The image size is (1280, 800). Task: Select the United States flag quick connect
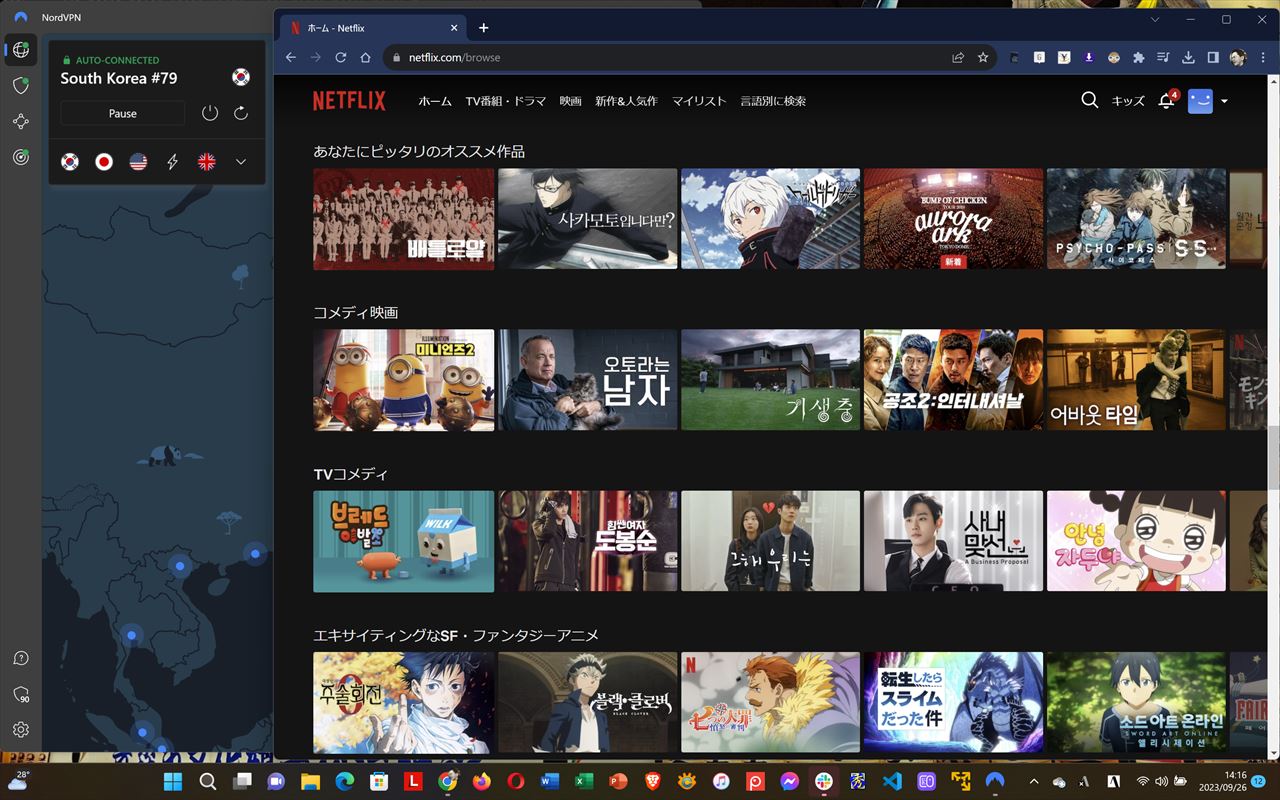click(138, 161)
